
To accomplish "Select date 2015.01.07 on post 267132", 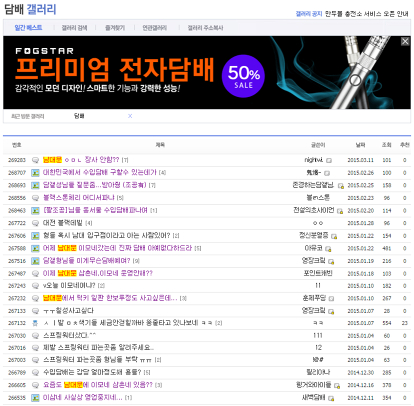I will pyautogui.click(x=360, y=323).
